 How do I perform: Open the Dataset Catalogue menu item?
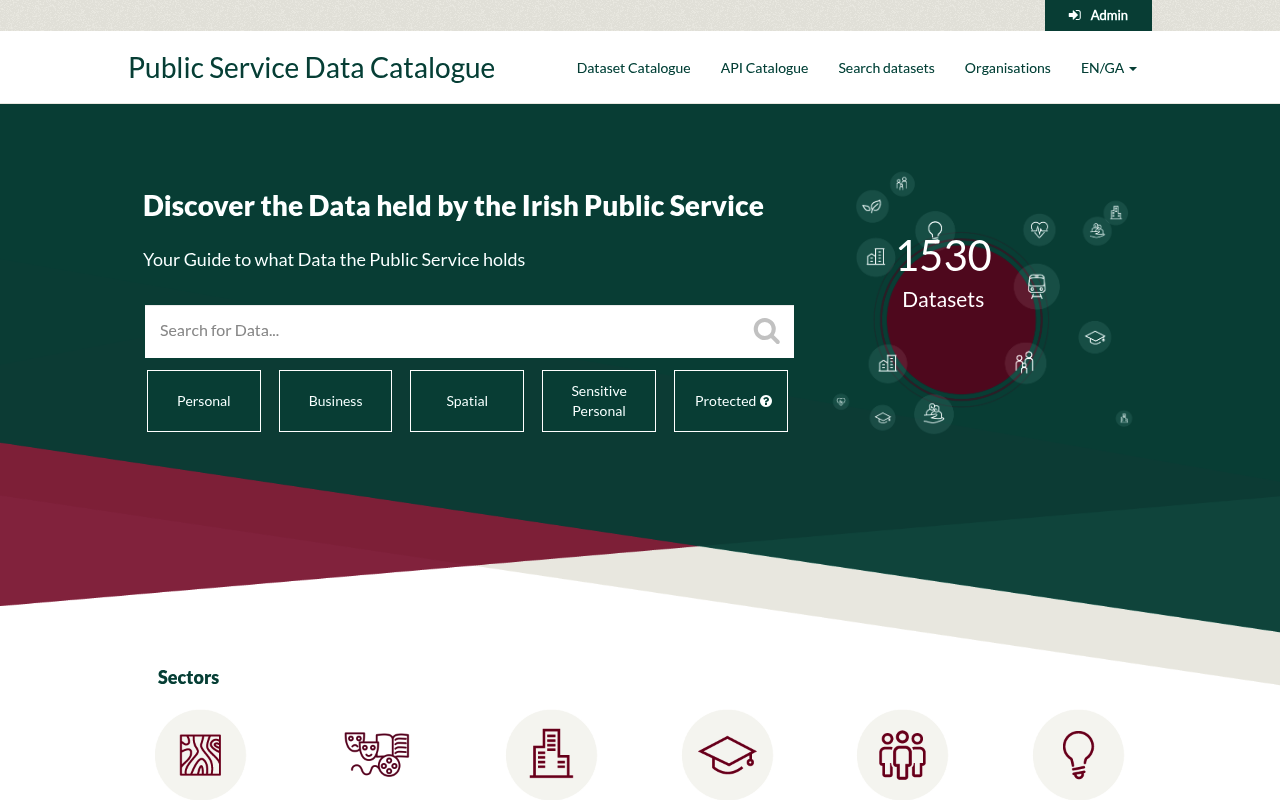(x=634, y=68)
